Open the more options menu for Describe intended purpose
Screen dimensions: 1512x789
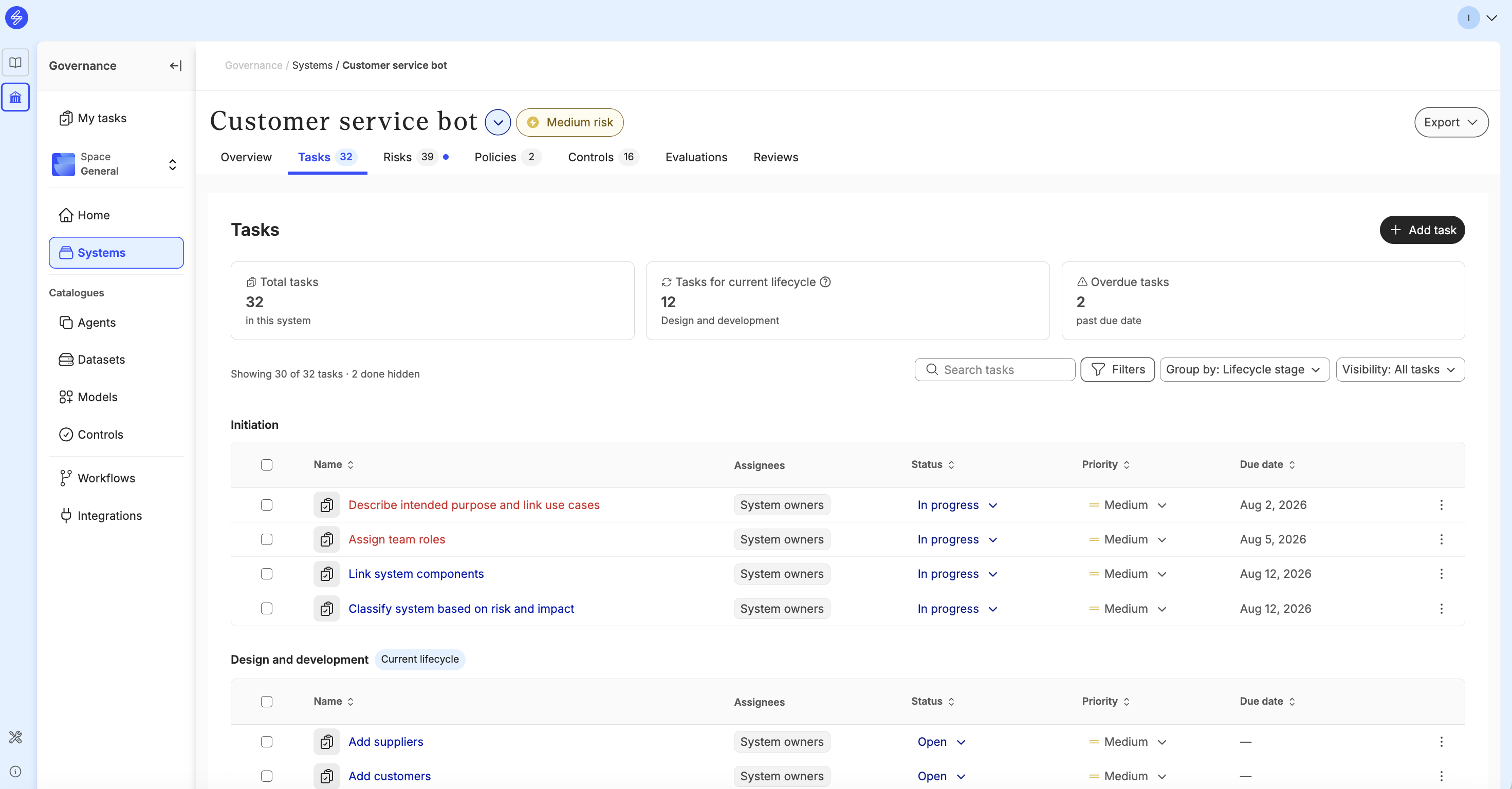(1442, 505)
